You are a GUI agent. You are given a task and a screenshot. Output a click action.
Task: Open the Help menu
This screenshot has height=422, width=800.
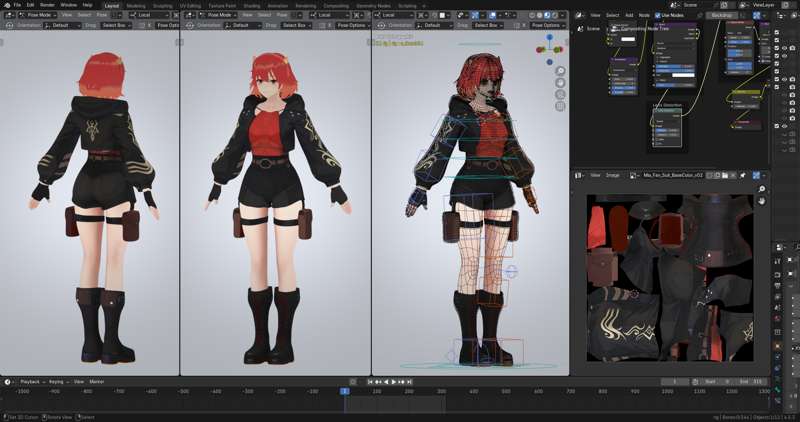(x=88, y=5)
